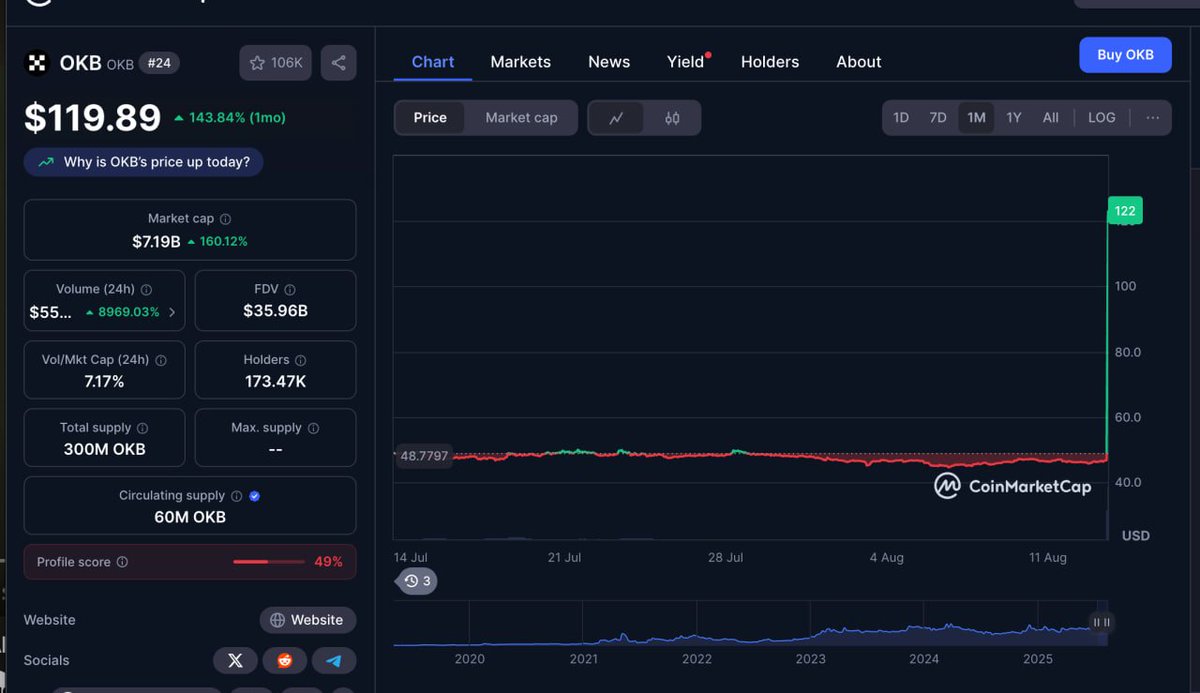Open the Yield tab
This screenshot has width=1200, height=693.
point(686,62)
